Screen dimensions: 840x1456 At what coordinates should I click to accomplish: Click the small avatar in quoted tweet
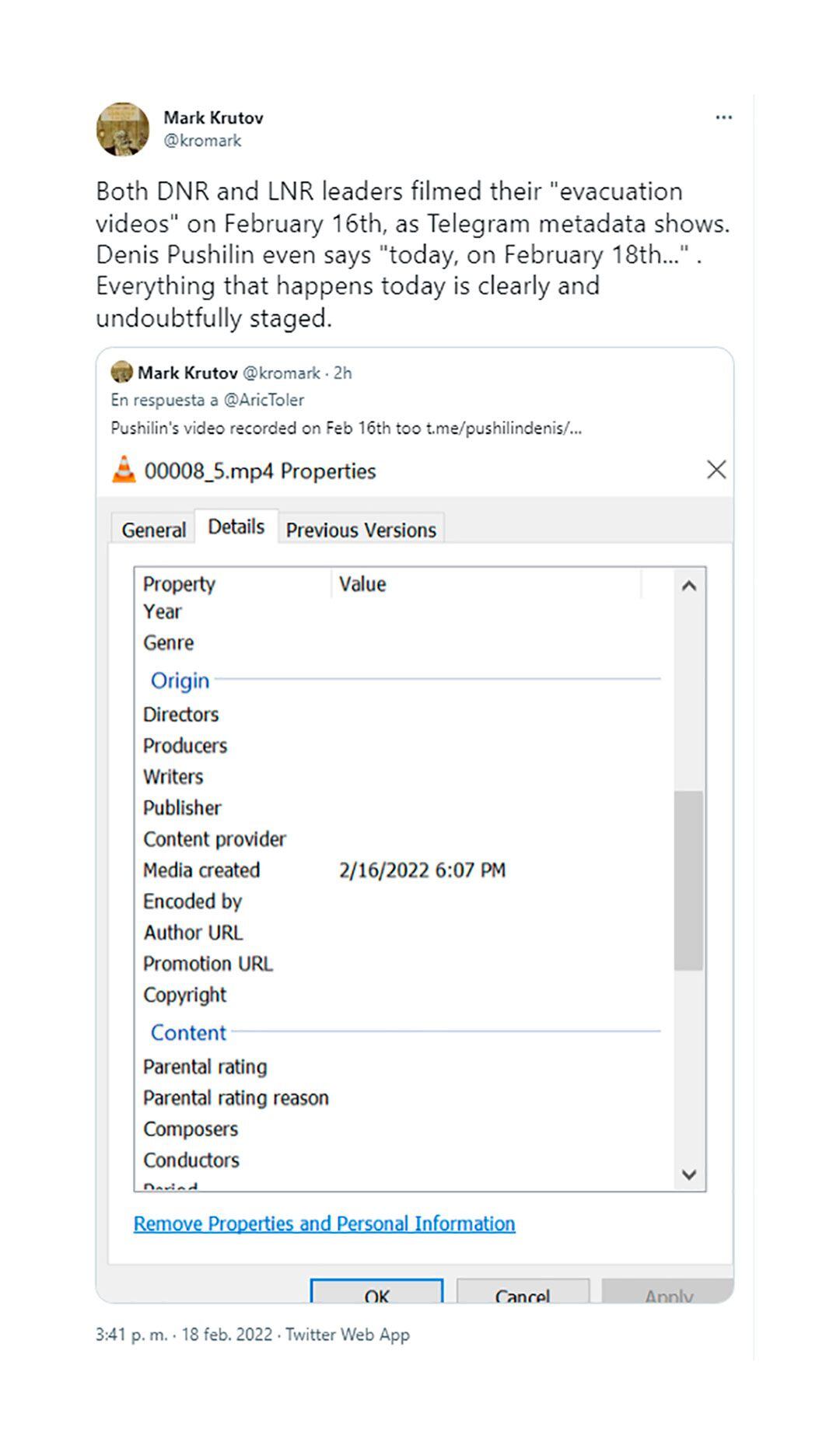point(121,373)
